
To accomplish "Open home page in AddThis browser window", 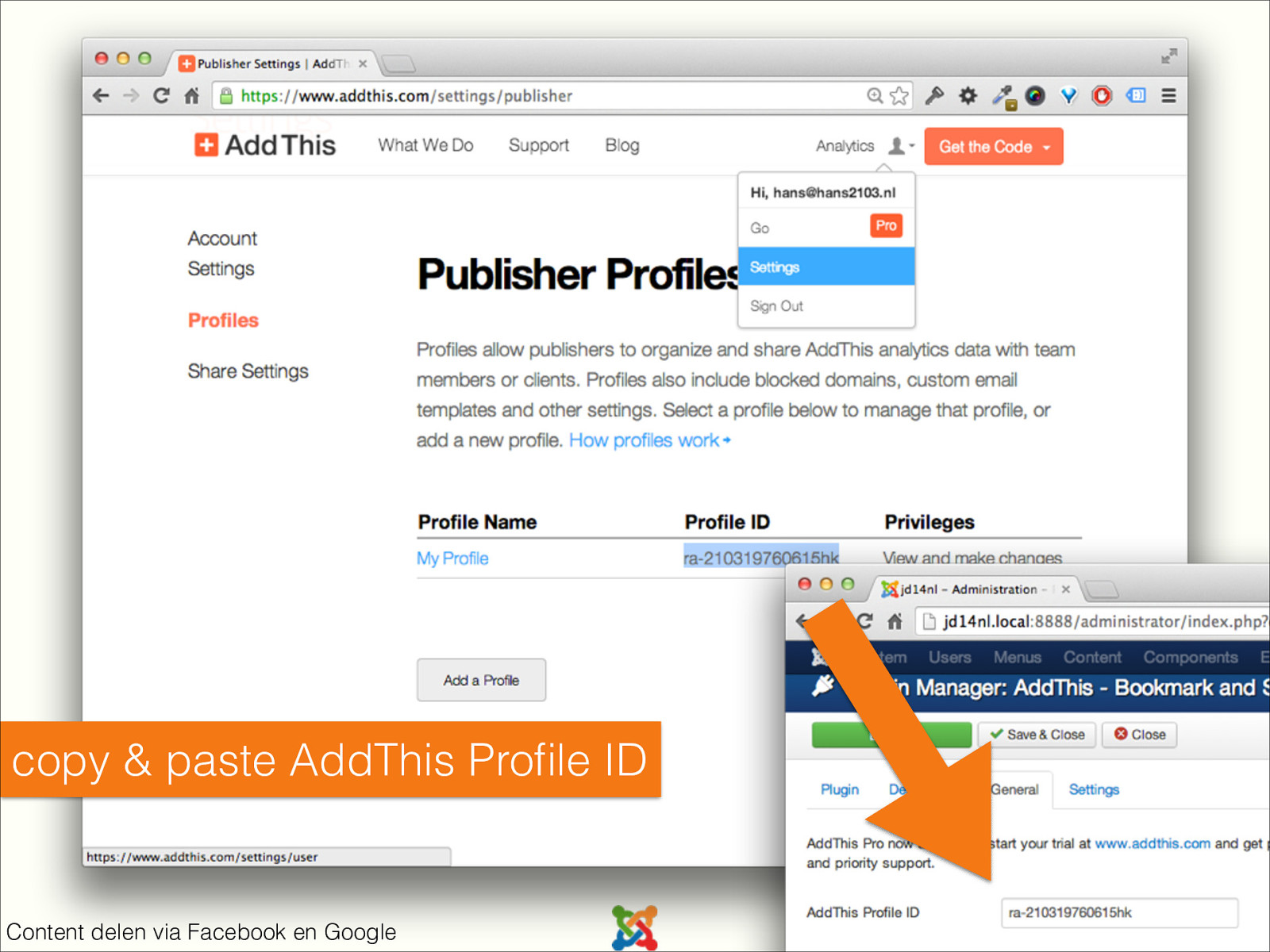I will click(191, 96).
